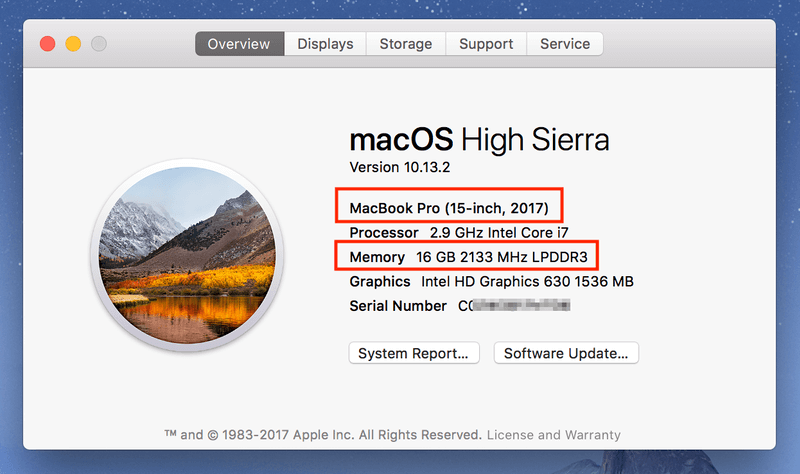Launch Software Update
This screenshot has height=474, width=800.
pyautogui.click(x=566, y=353)
